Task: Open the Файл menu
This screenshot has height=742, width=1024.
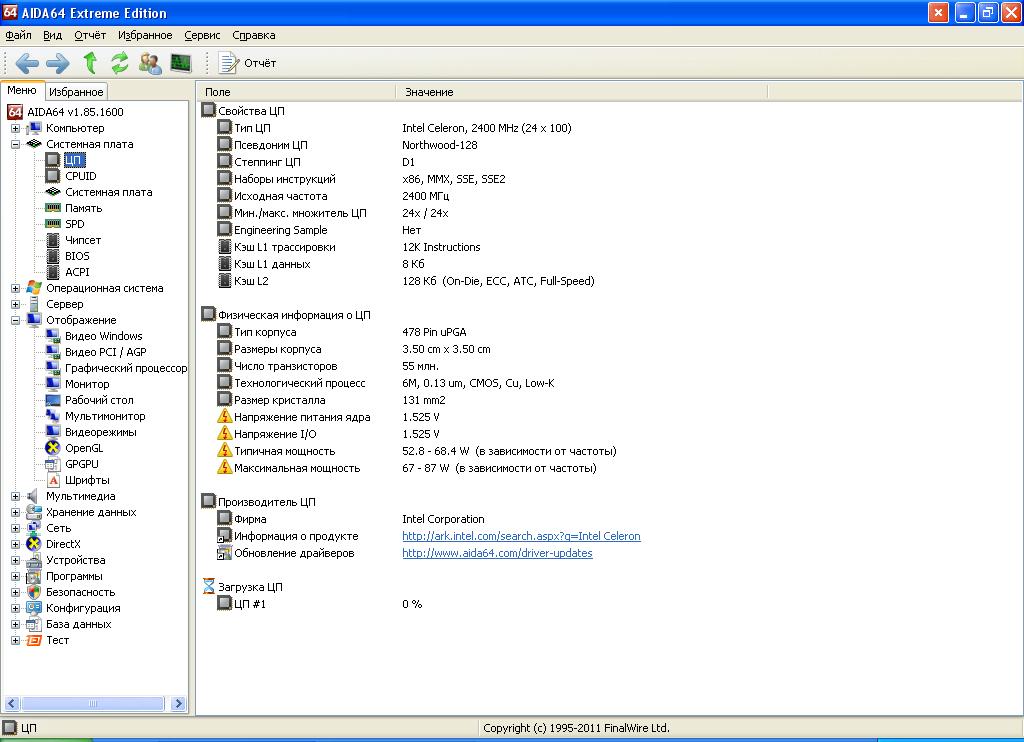Action: [18, 35]
